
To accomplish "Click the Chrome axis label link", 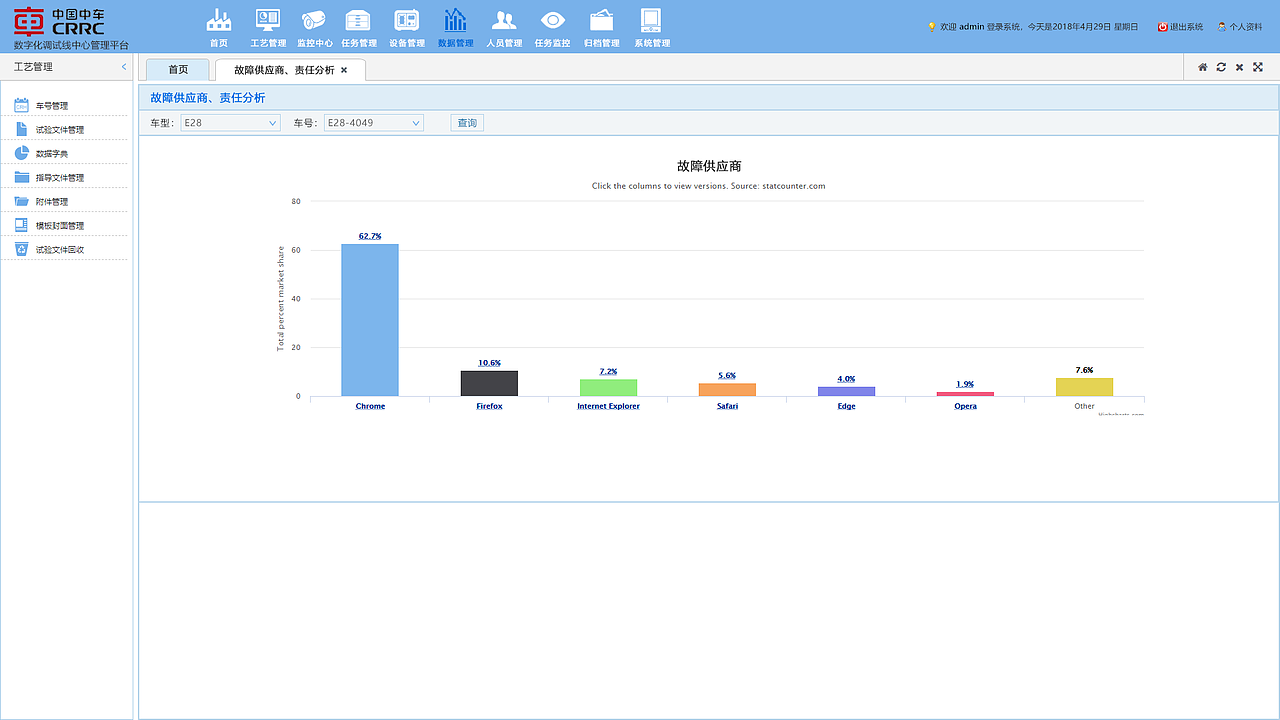I will point(370,406).
